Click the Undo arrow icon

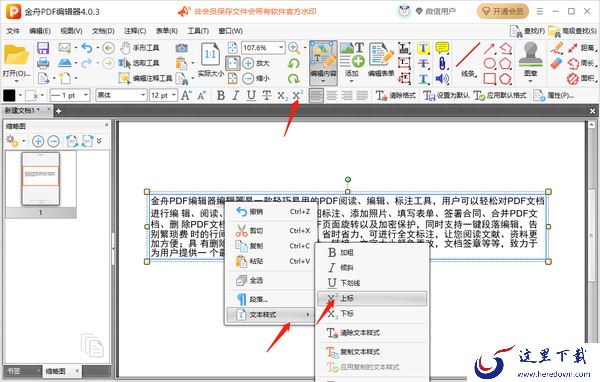tap(87, 48)
